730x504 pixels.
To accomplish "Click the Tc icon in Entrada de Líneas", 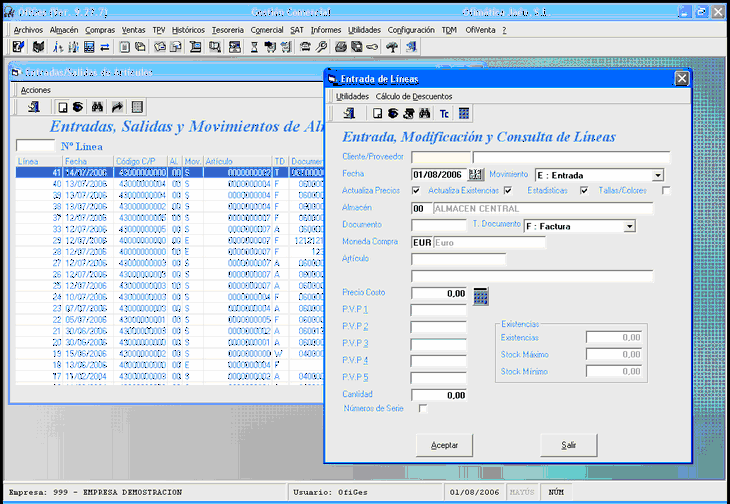I will 444,113.
